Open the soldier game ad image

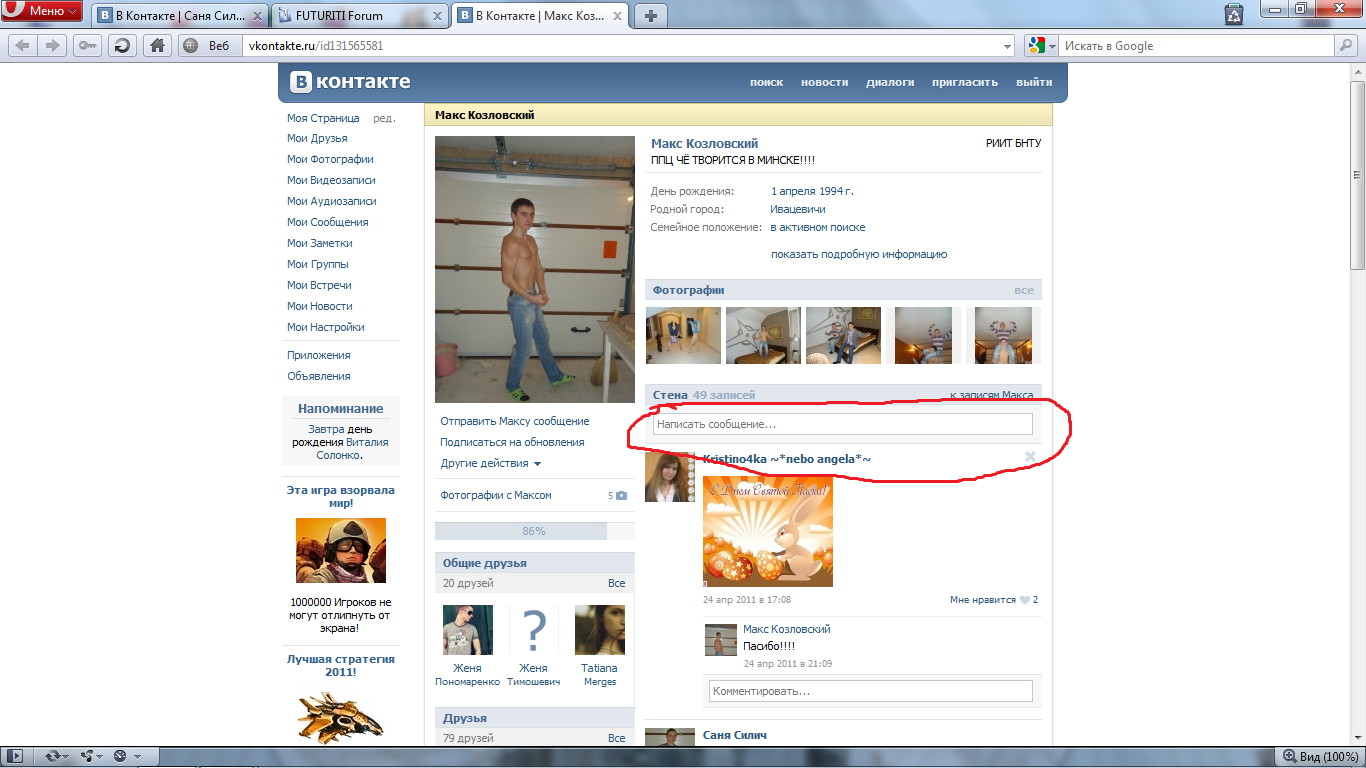[340, 550]
